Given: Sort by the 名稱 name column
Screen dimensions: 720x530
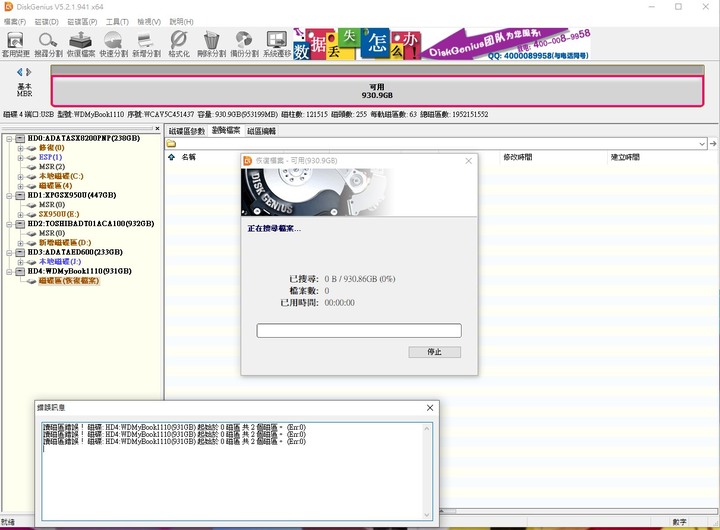Looking at the screenshot, I should point(188,157).
